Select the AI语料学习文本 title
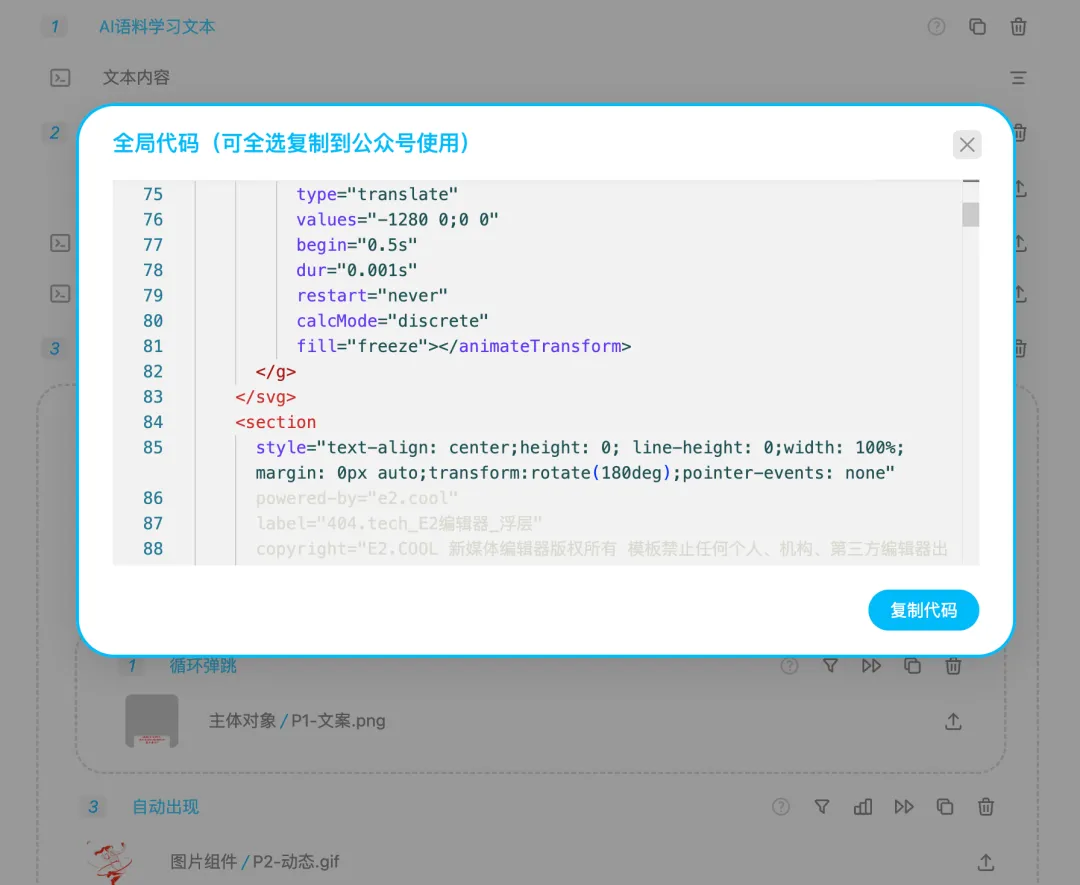Image resolution: width=1080 pixels, height=885 pixels. tap(157, 27)
